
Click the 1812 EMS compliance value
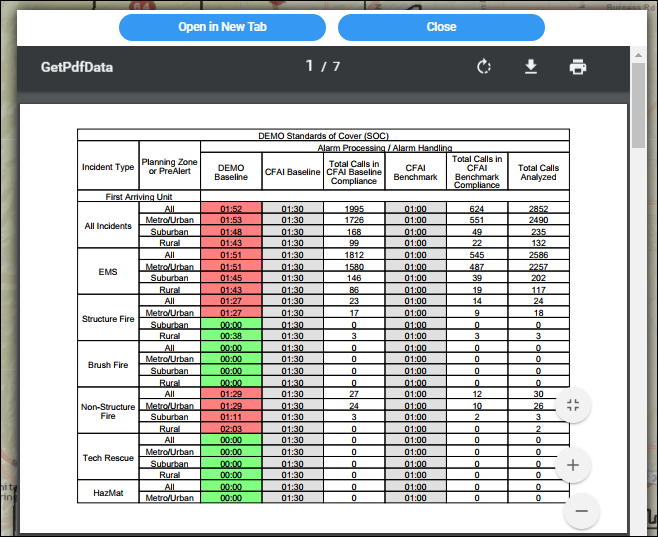pyautogui.click(x=354, y=255)
